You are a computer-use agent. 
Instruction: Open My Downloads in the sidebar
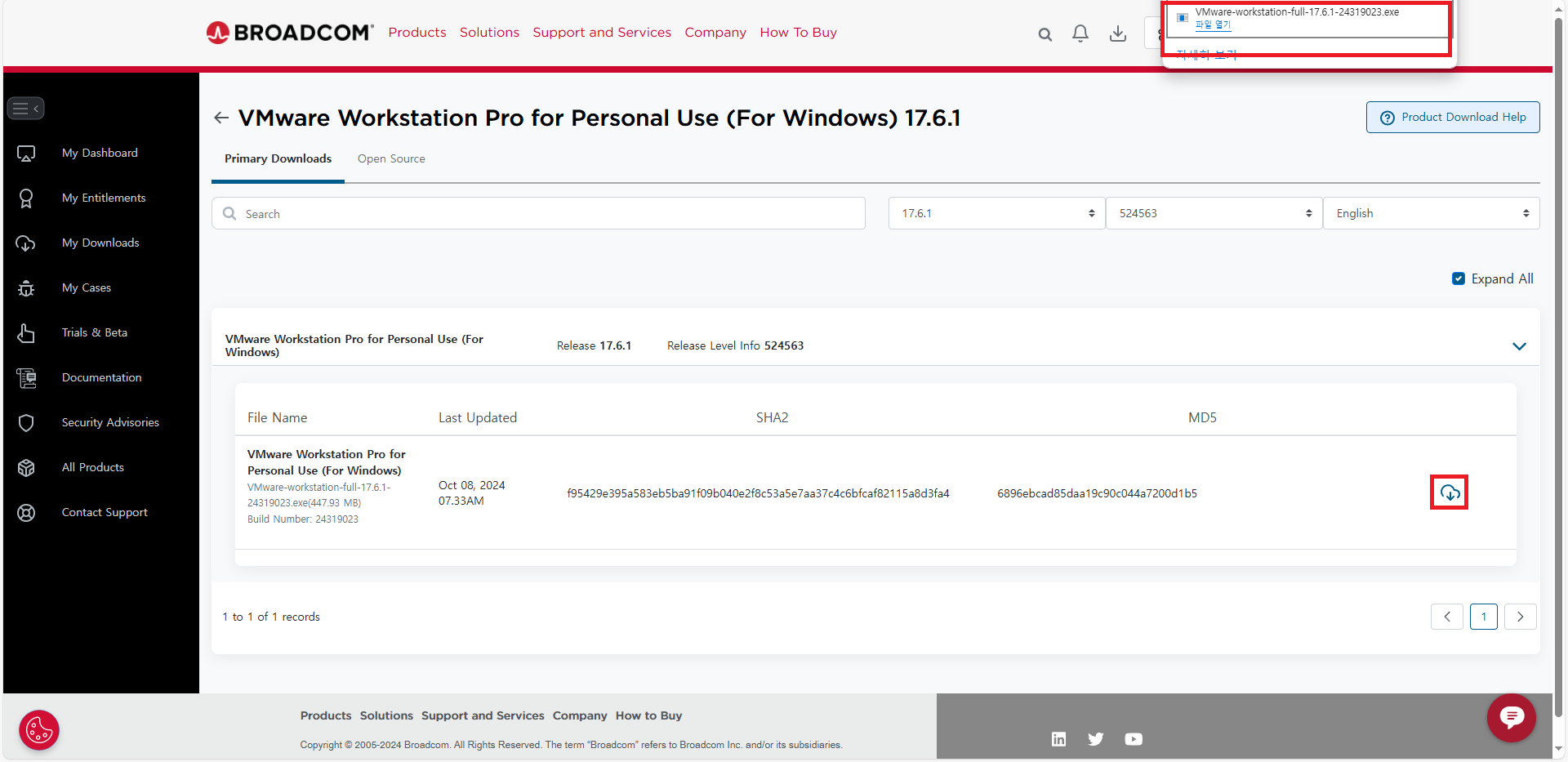coord(100,243)
